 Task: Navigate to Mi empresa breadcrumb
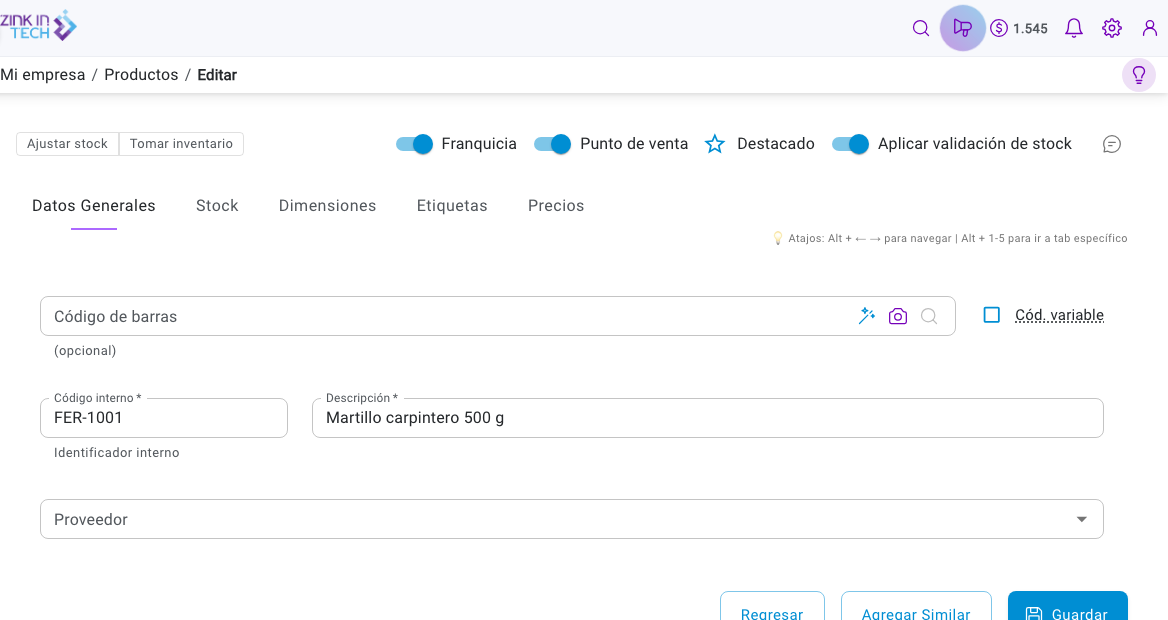42,75
